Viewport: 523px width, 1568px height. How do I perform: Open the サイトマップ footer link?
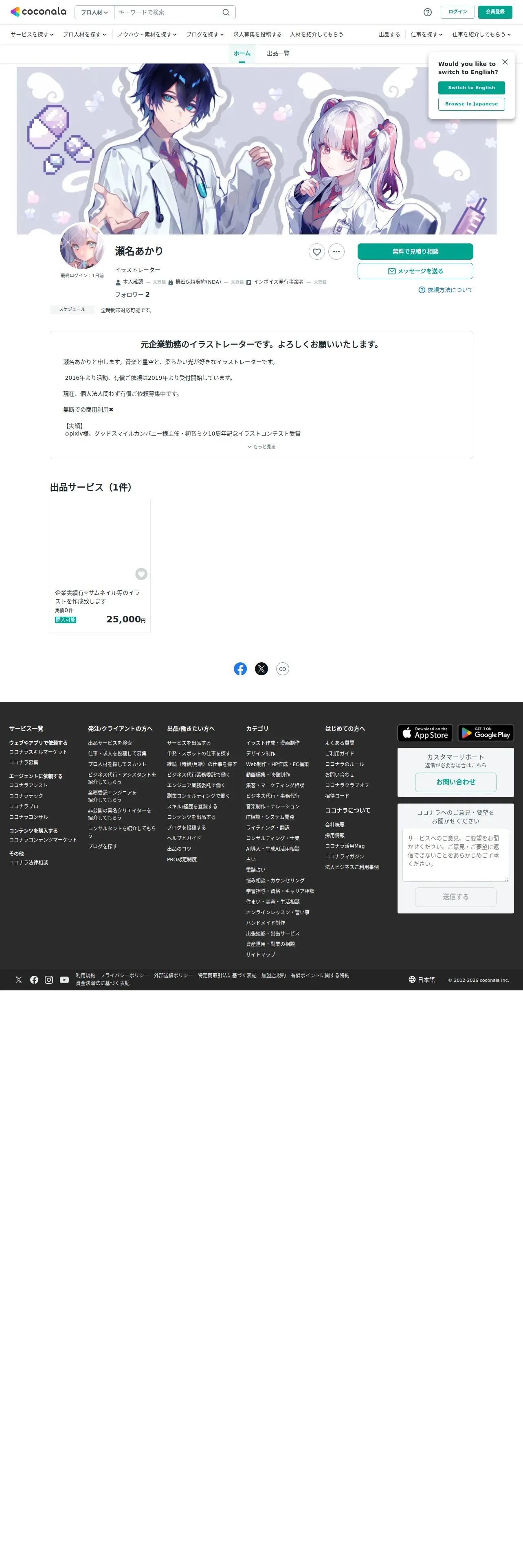[261, 955]
